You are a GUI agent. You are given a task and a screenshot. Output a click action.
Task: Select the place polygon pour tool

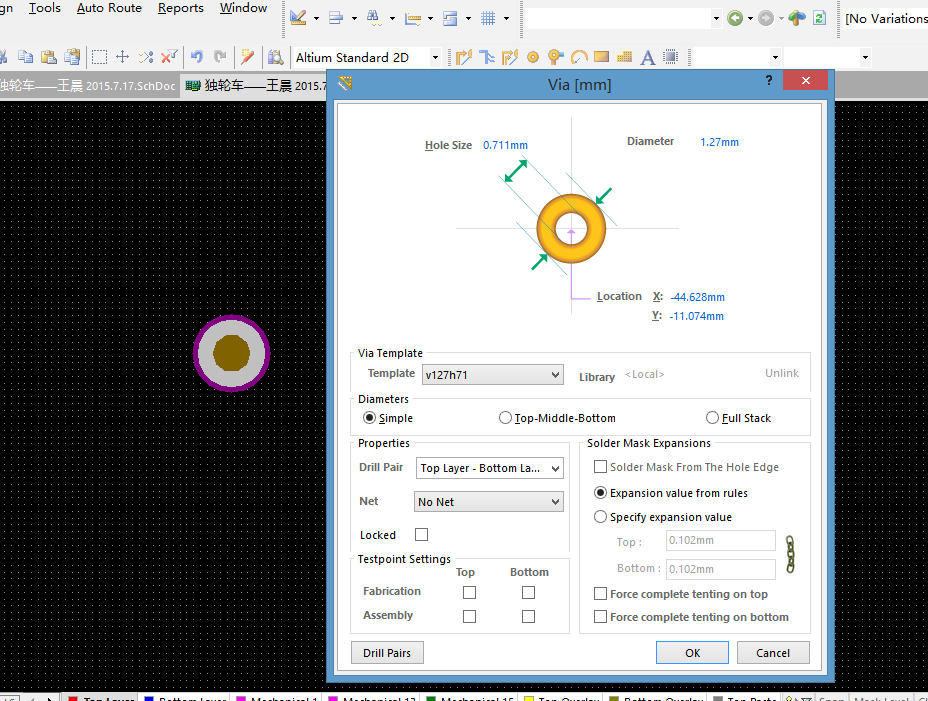(624, 57)
